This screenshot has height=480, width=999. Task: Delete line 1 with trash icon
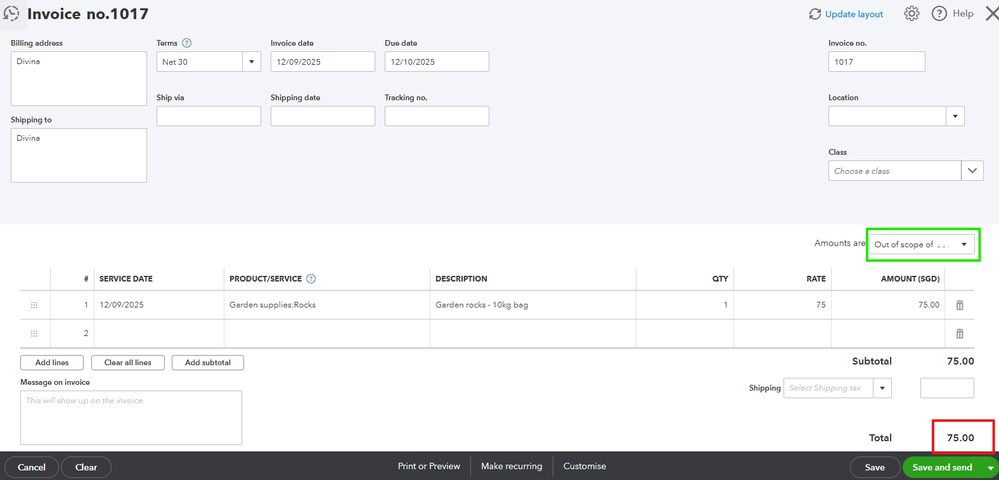(960, 305)
